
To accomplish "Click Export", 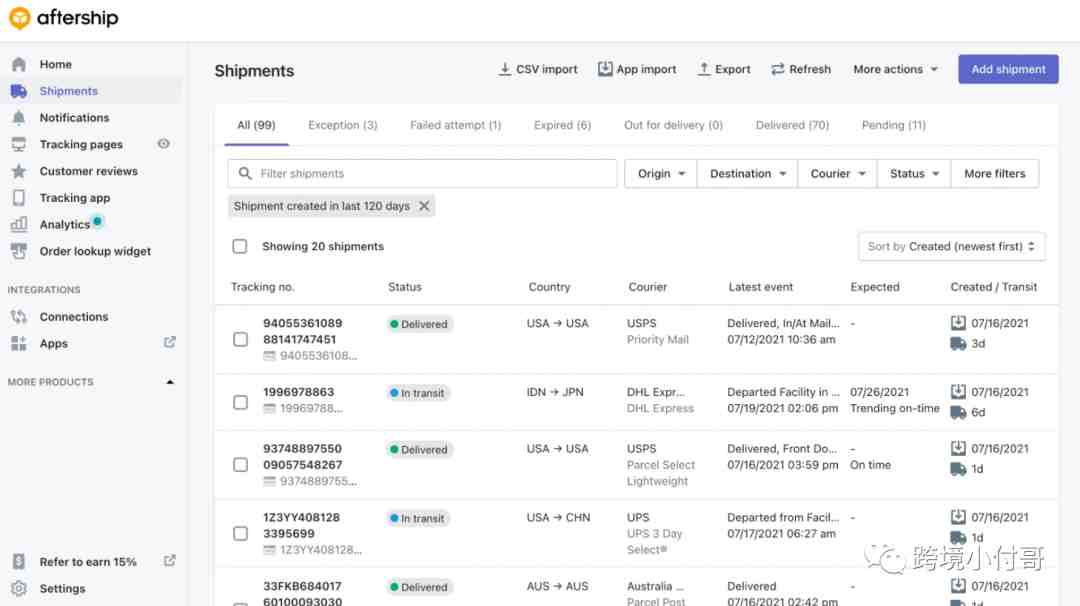I will tap(724, 70).
